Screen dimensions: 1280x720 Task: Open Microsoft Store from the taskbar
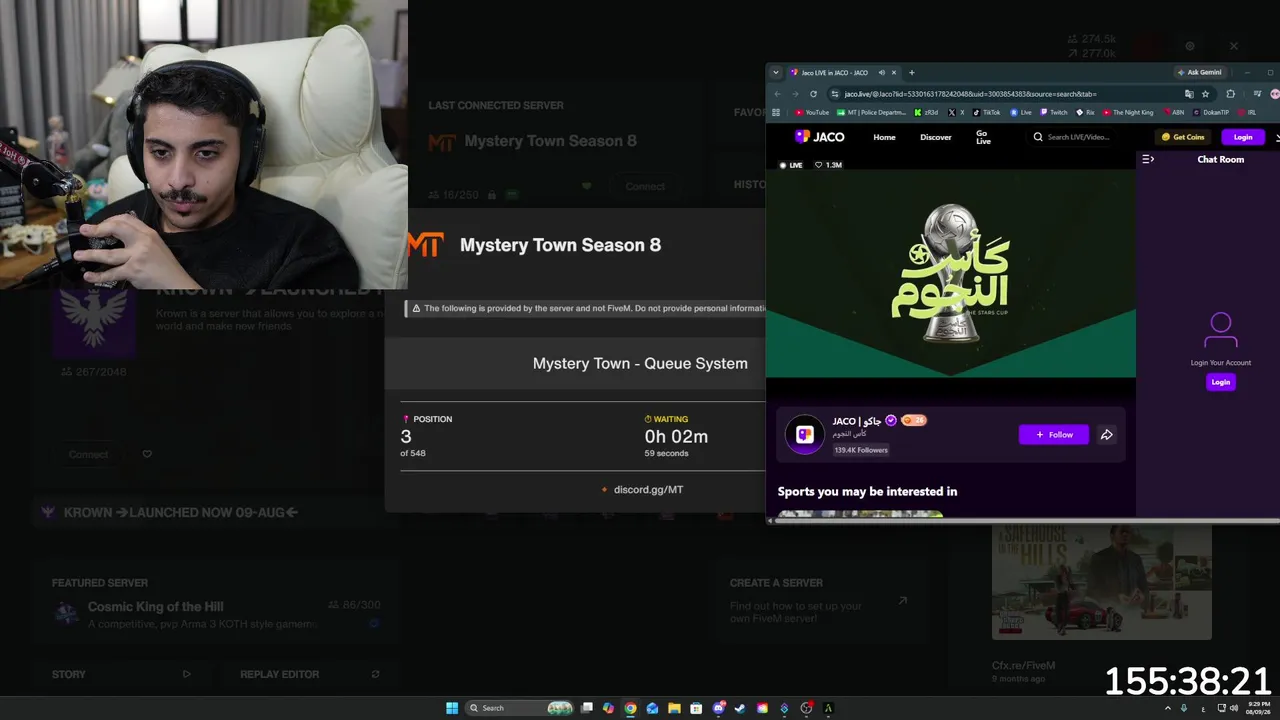(696, 708)
